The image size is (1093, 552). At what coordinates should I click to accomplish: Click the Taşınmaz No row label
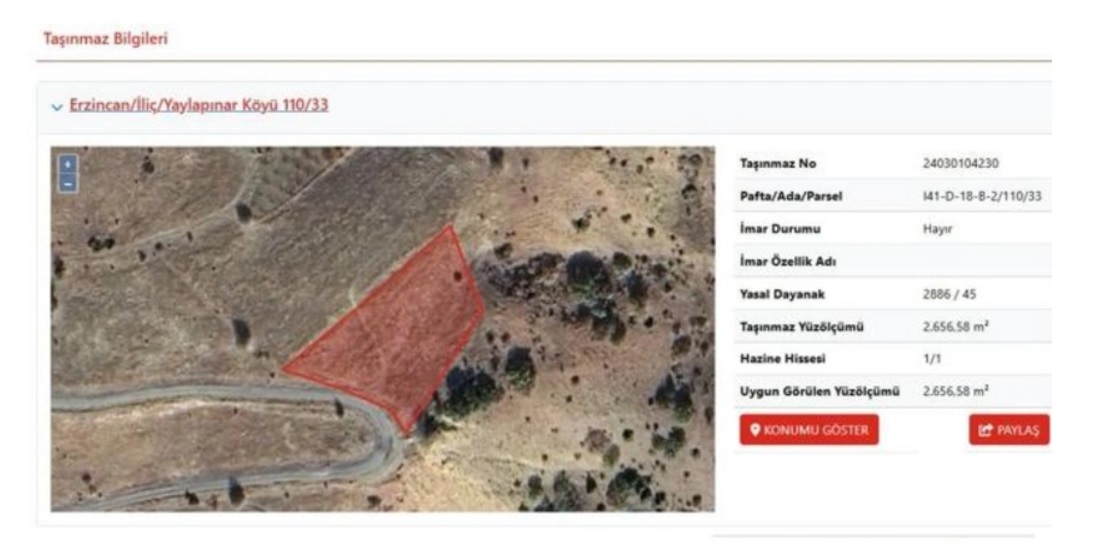coord(777,163)
